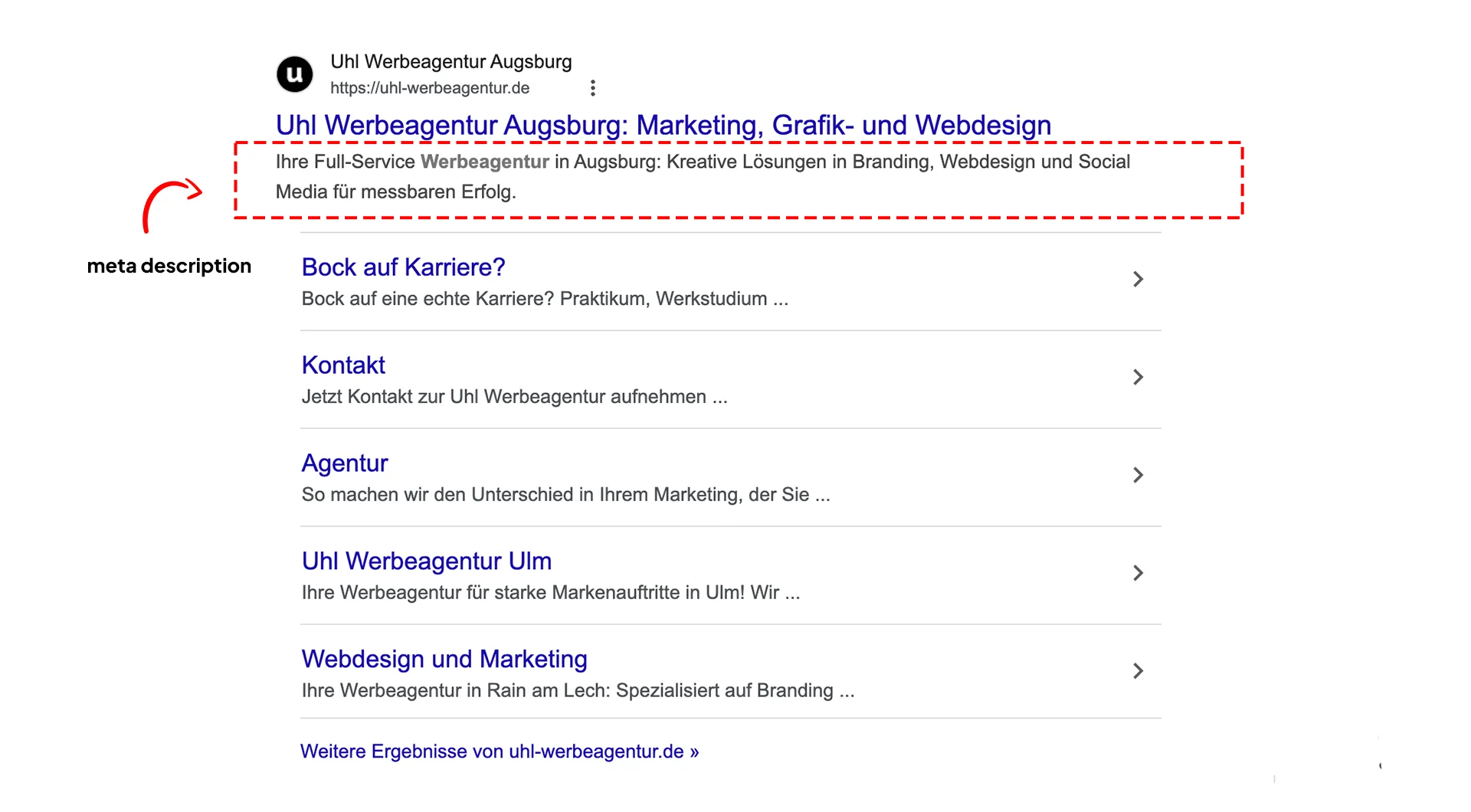The height and width of the screenshot is (812, 1471).
Task: Open the Agentur sitelink
Action: (344, 463)
